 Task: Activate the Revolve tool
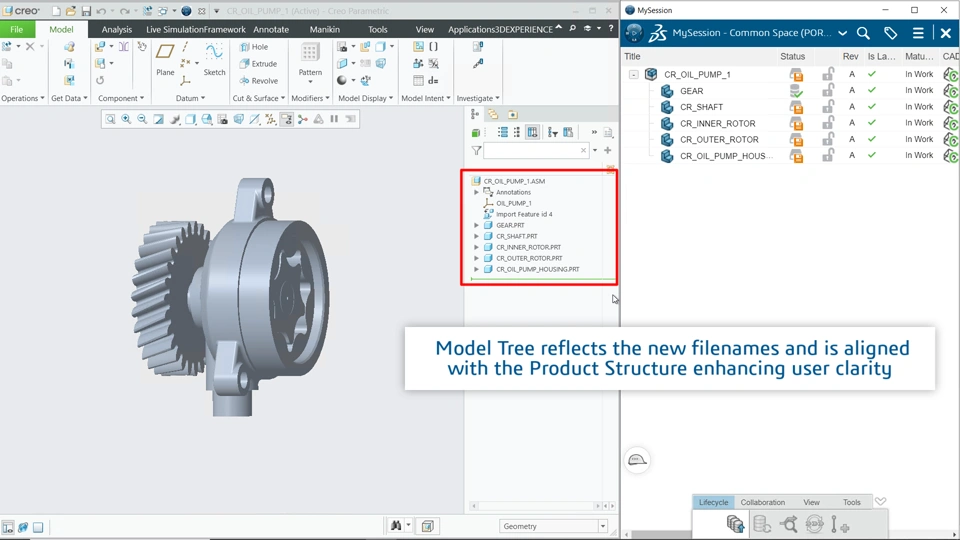(259, 81)
